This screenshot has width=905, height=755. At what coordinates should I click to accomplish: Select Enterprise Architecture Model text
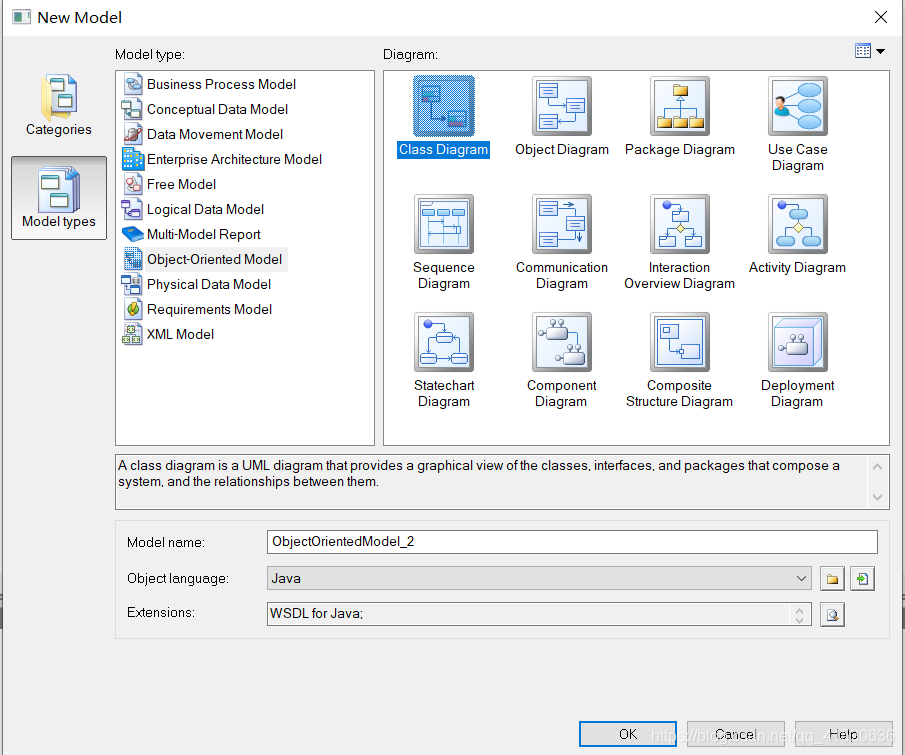click(x=234, y=159)
